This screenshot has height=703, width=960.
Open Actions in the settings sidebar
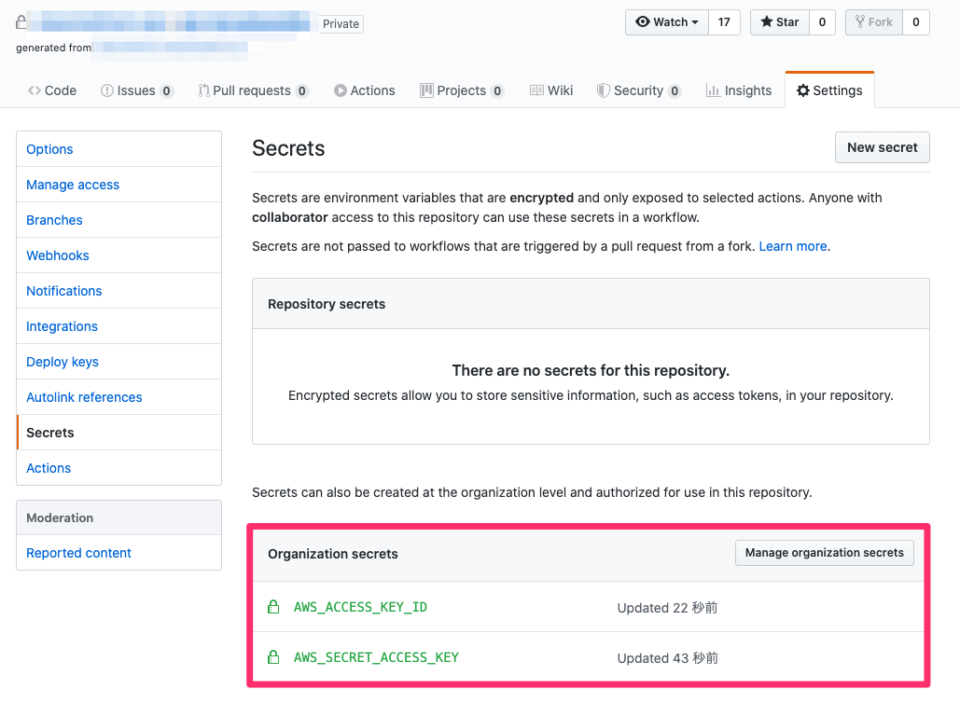(x=119, y=468)
